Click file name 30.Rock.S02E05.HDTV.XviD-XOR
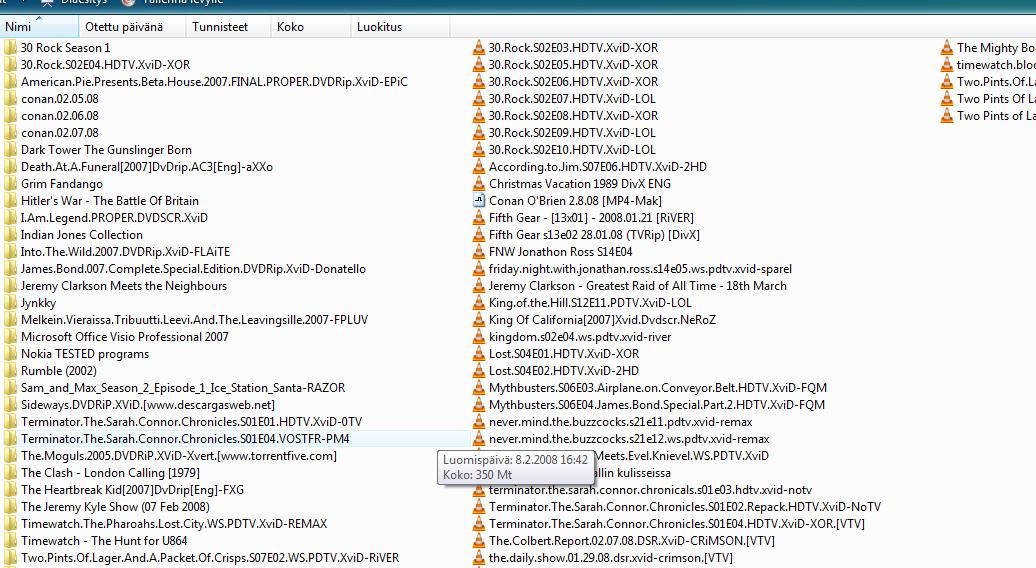This screenshot has height=568, width=1036. 574,65
